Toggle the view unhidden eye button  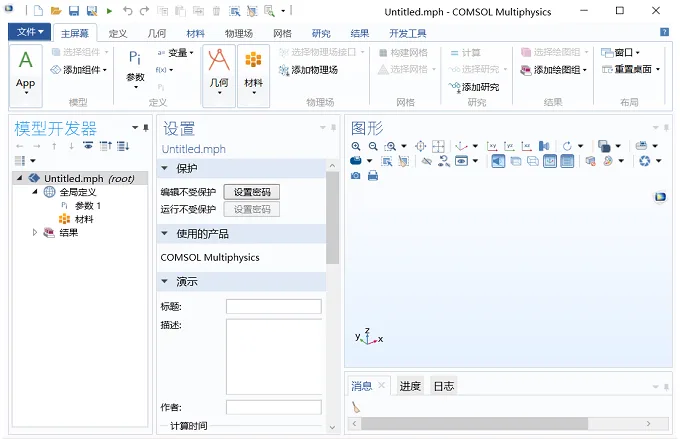[x=461, y=161]
